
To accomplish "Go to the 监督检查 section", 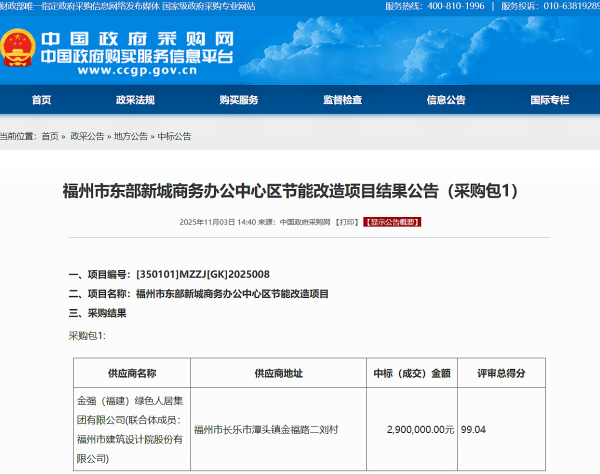I will click(x=342, y=100).
